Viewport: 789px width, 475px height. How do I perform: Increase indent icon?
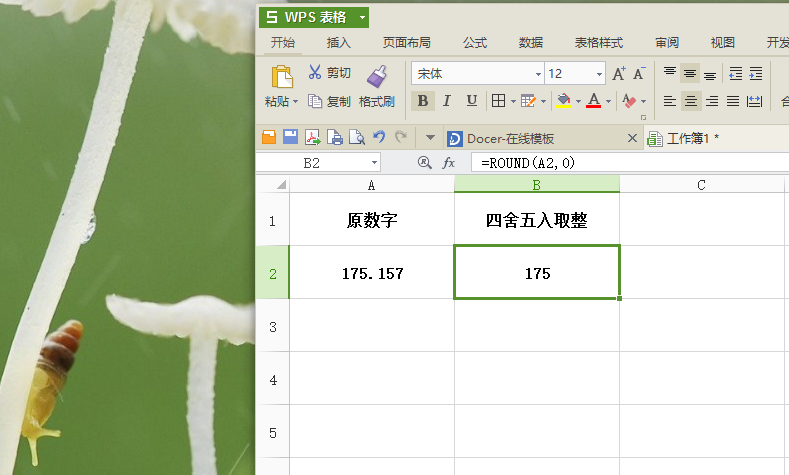(x=756, y=73)
